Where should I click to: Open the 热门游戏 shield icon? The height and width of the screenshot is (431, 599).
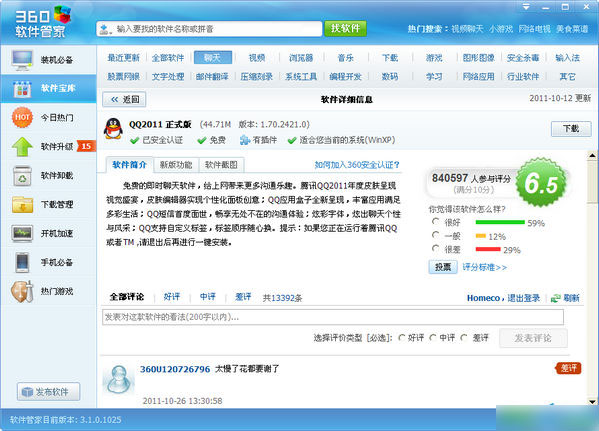pos(22,292)
